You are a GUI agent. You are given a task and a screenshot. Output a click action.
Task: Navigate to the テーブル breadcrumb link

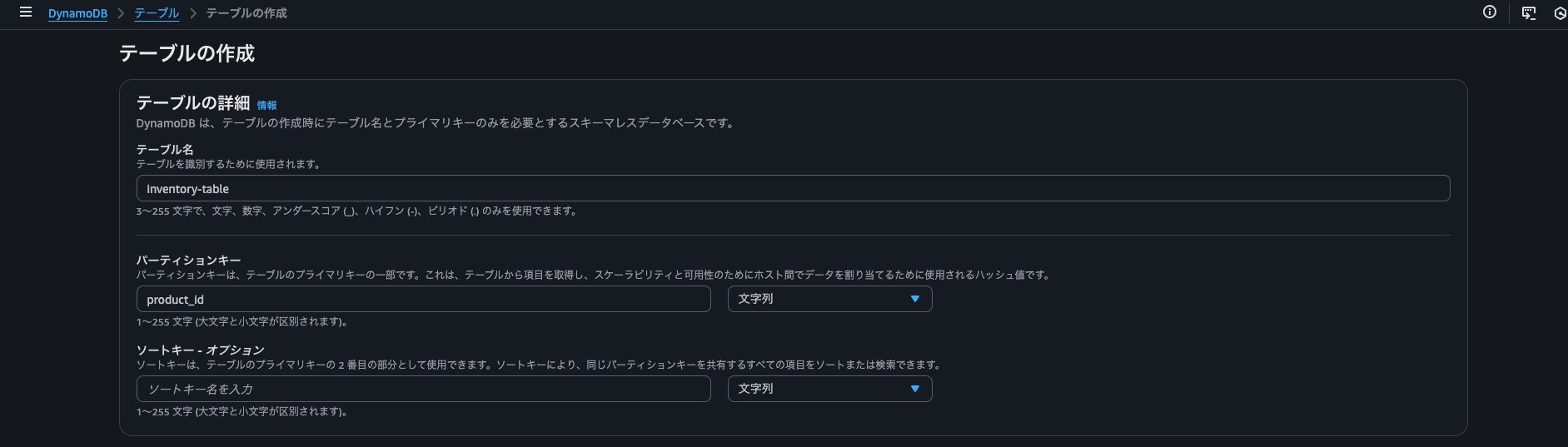[x=157, y=13]
